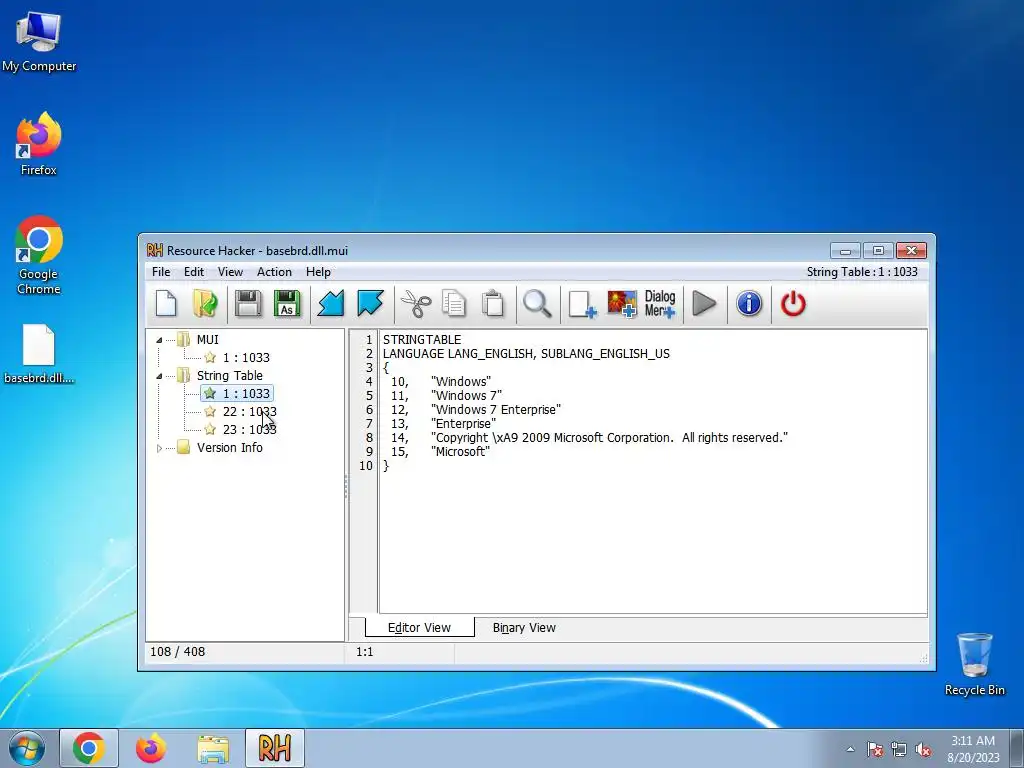Click the panel splitter grip dots
1024x768 pixels.
point(346,486)
